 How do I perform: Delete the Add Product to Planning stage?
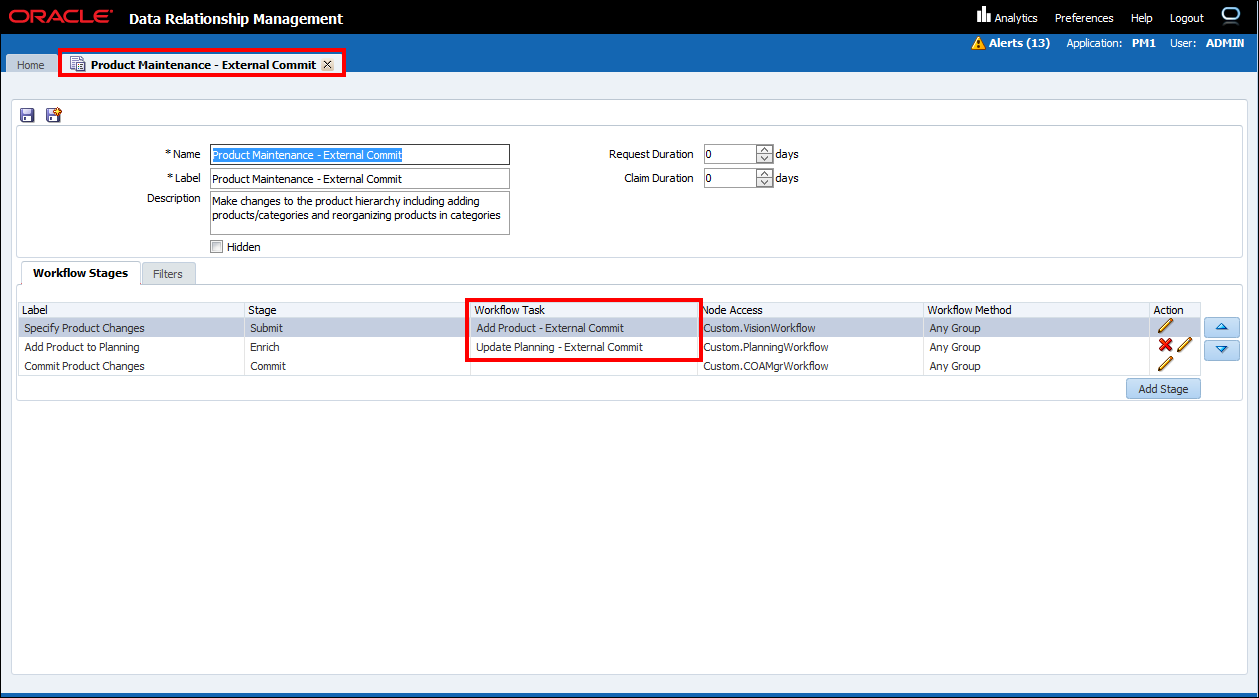1165,345
